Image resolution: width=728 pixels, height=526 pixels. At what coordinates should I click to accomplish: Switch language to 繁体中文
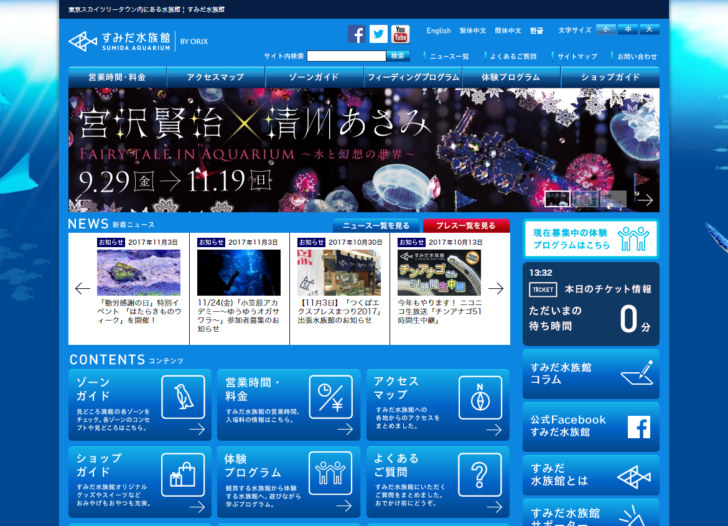click(x=473, y=31)
